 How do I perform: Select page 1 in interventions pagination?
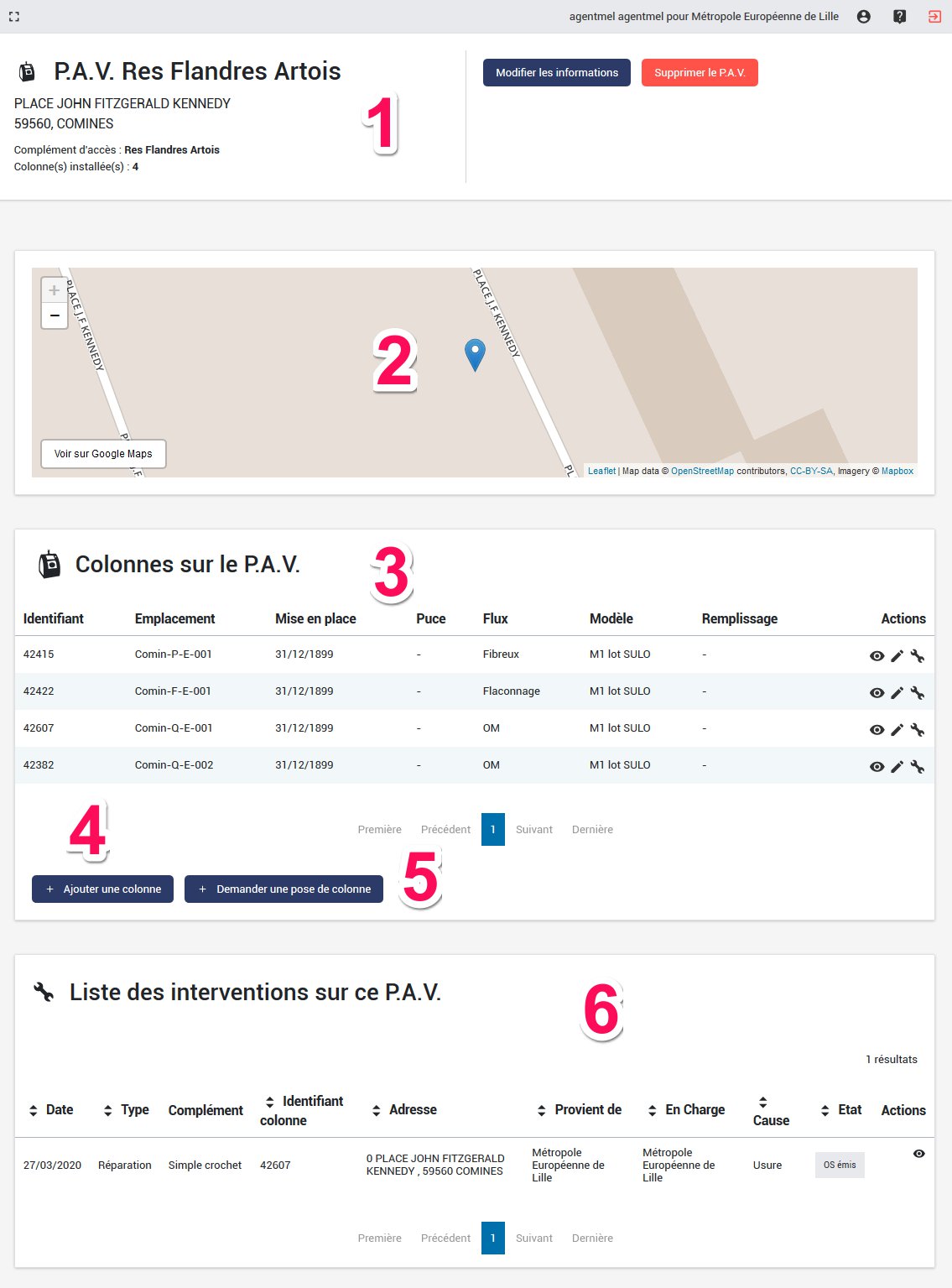coord(492,1238)
